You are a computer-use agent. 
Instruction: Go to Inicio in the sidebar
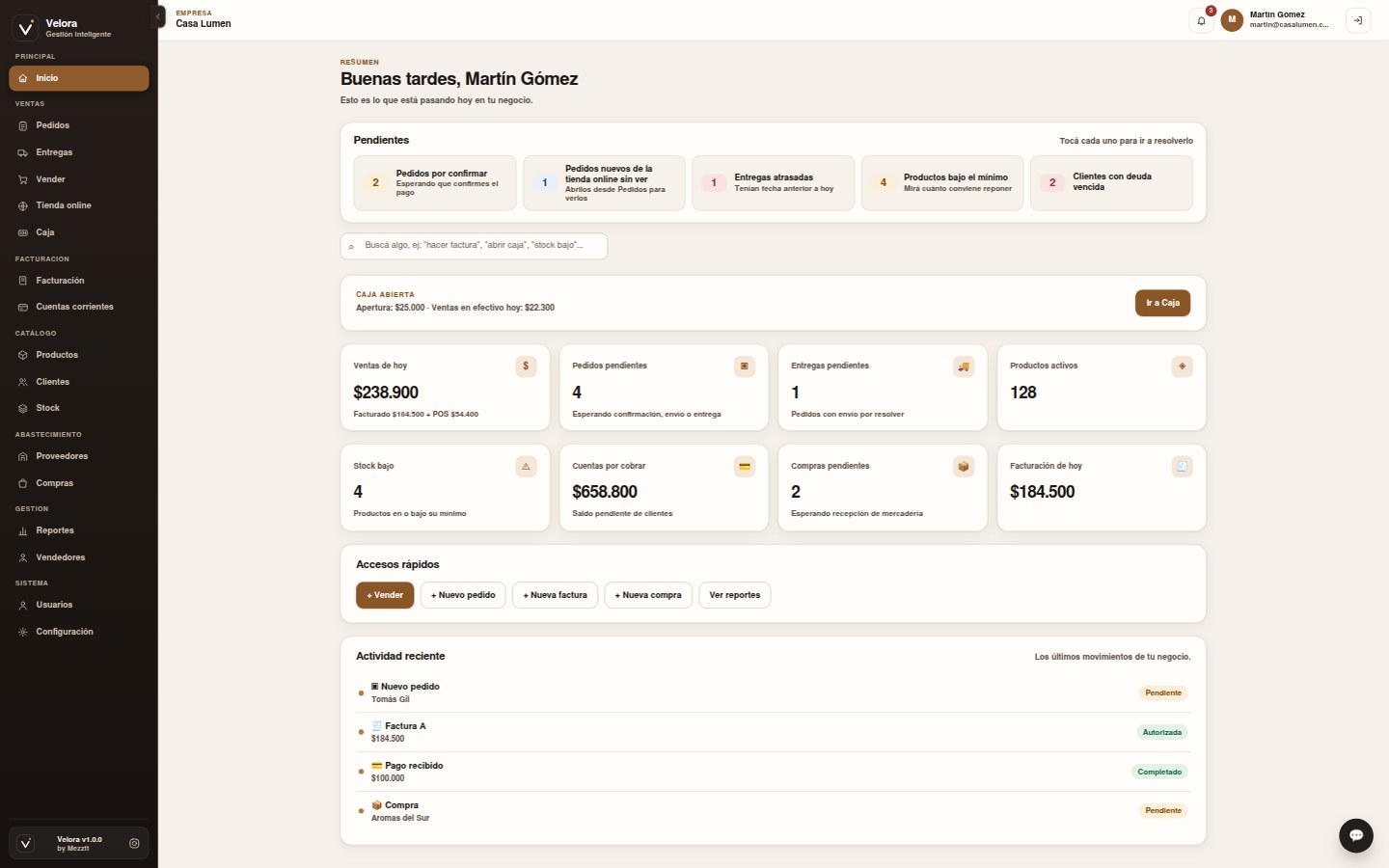79,78
